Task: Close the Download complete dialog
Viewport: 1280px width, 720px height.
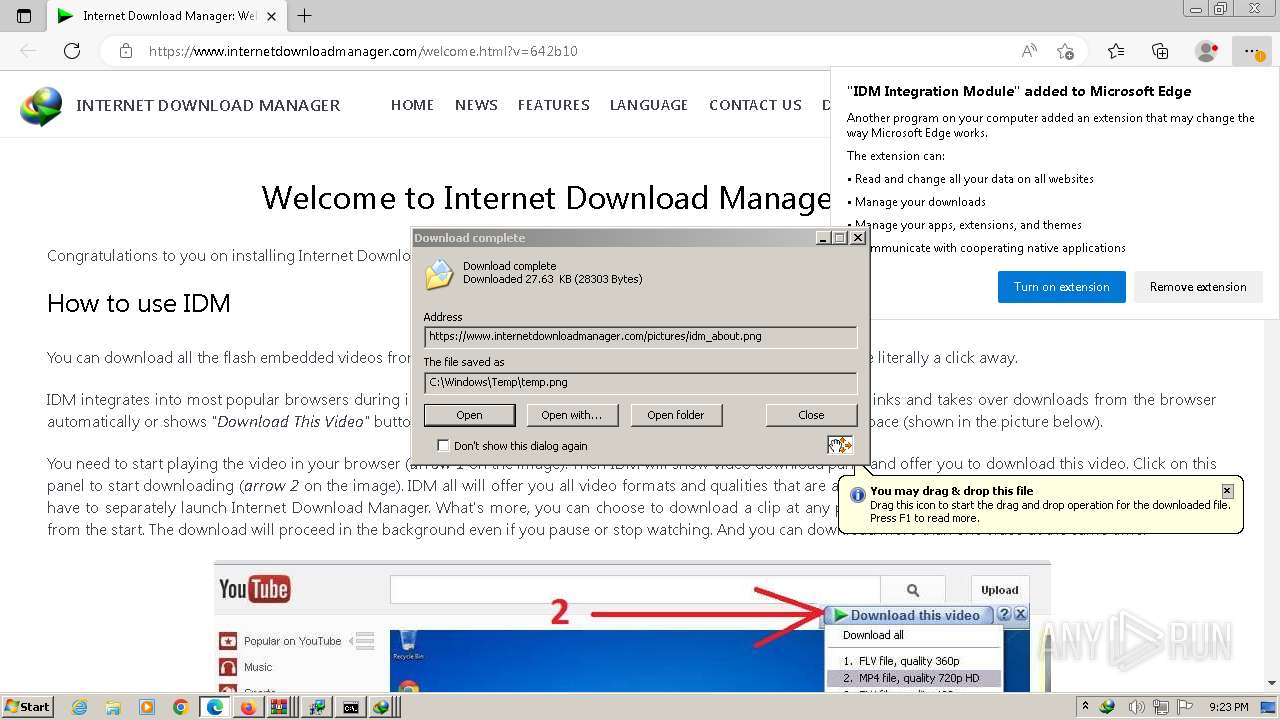Action: 858,238
